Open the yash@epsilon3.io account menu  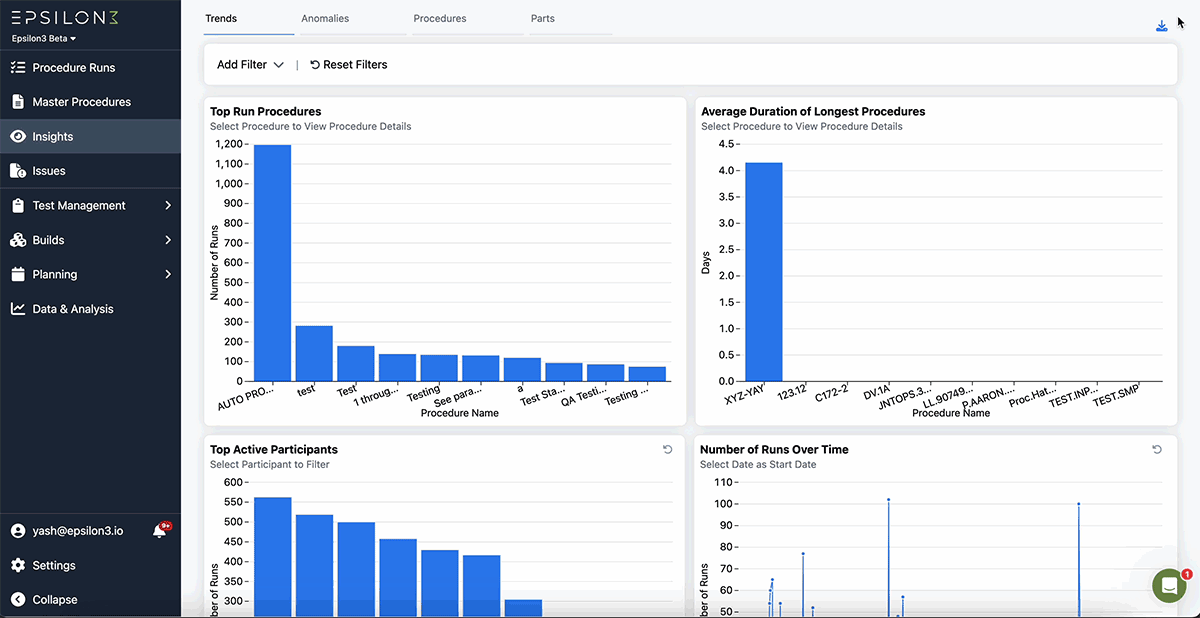pyautogui.click(x=78, y=531)
